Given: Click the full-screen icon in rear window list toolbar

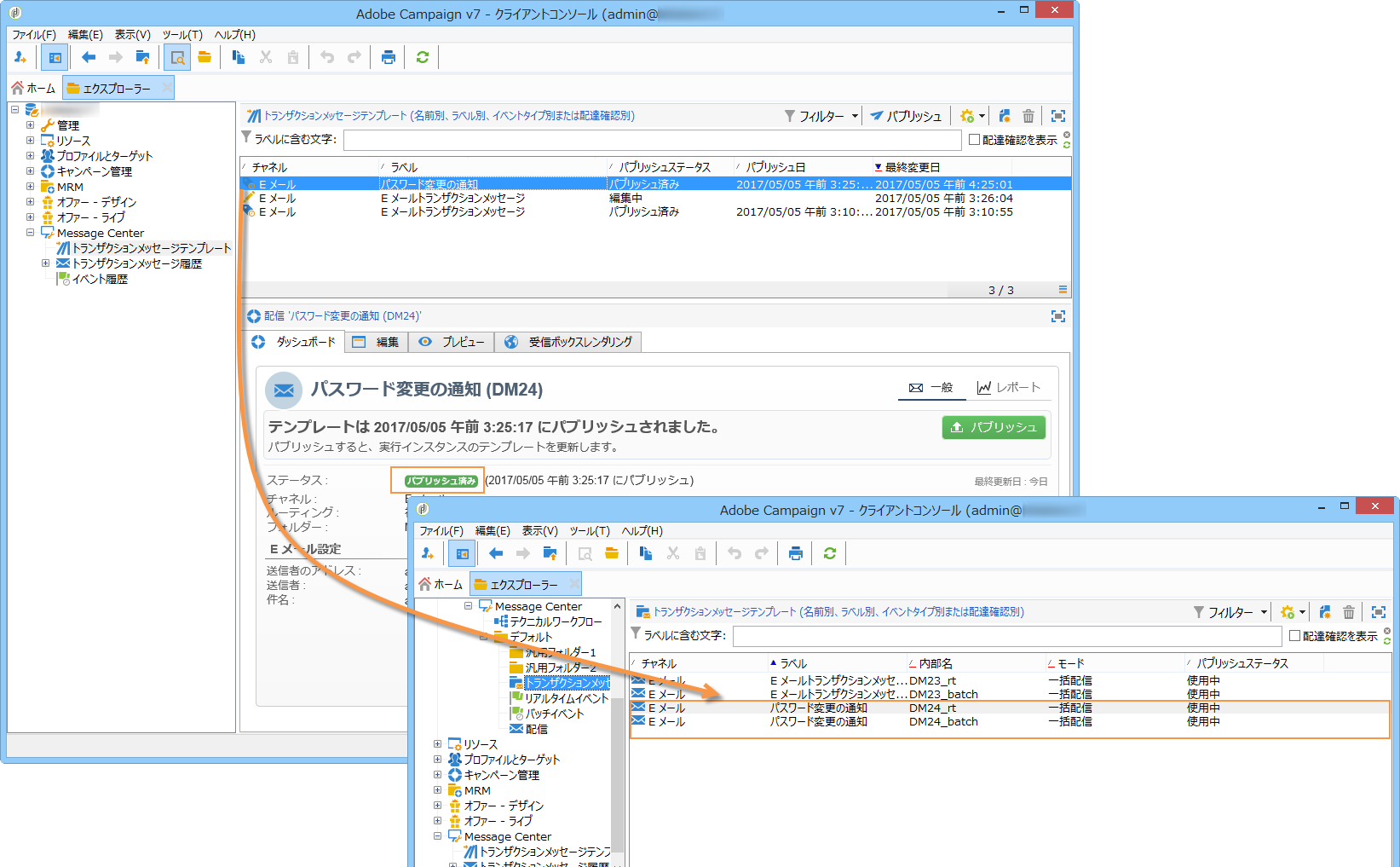Looking at the screenshot, I should 1058,116.
